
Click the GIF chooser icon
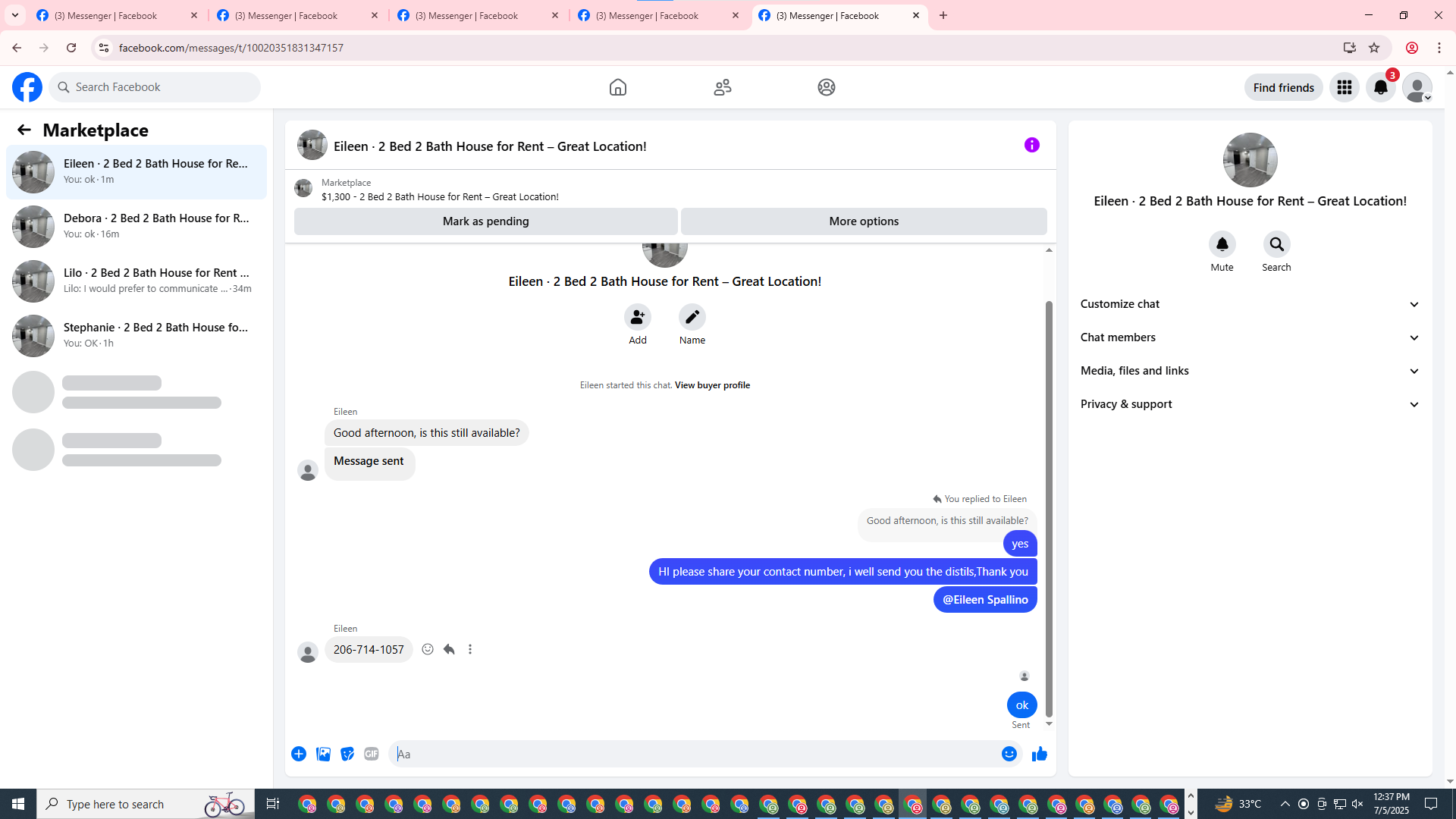[x=371, y=754]
